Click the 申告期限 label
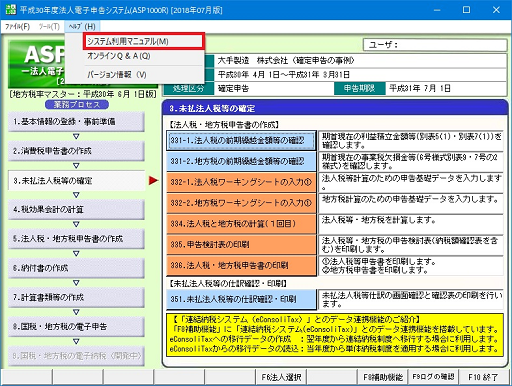This screenshot has width=512, height=386. tap(359, 88)
